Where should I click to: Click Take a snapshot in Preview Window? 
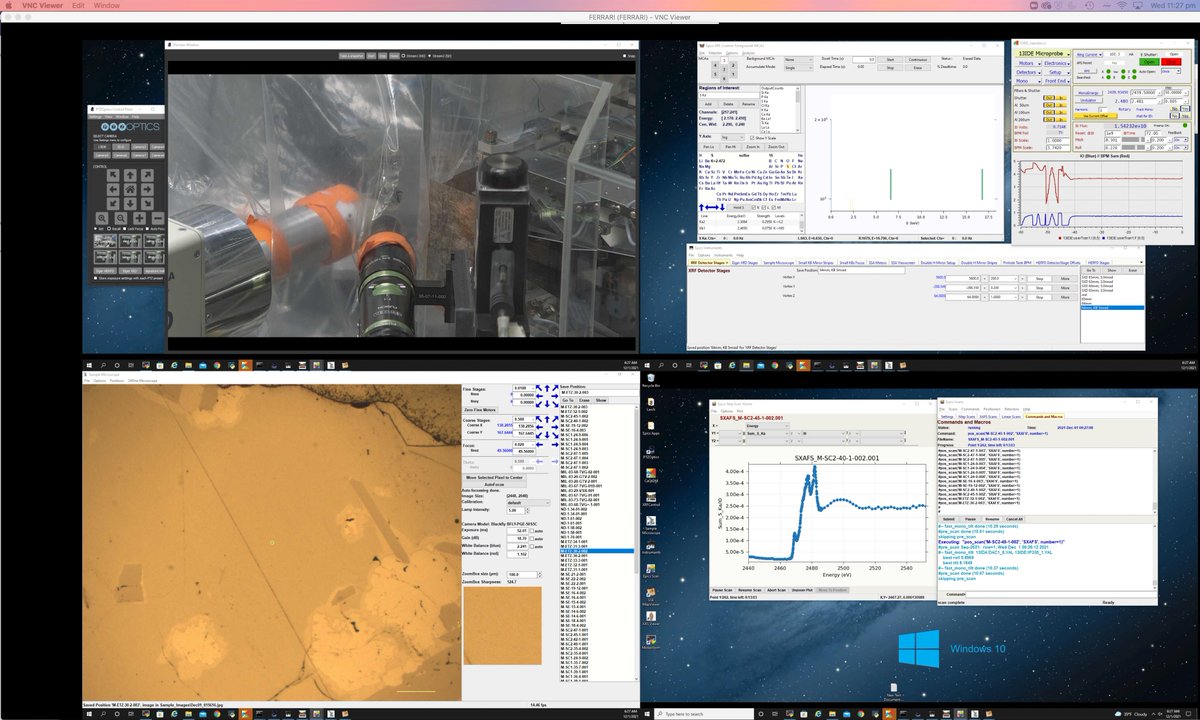[x=350, y=56]
